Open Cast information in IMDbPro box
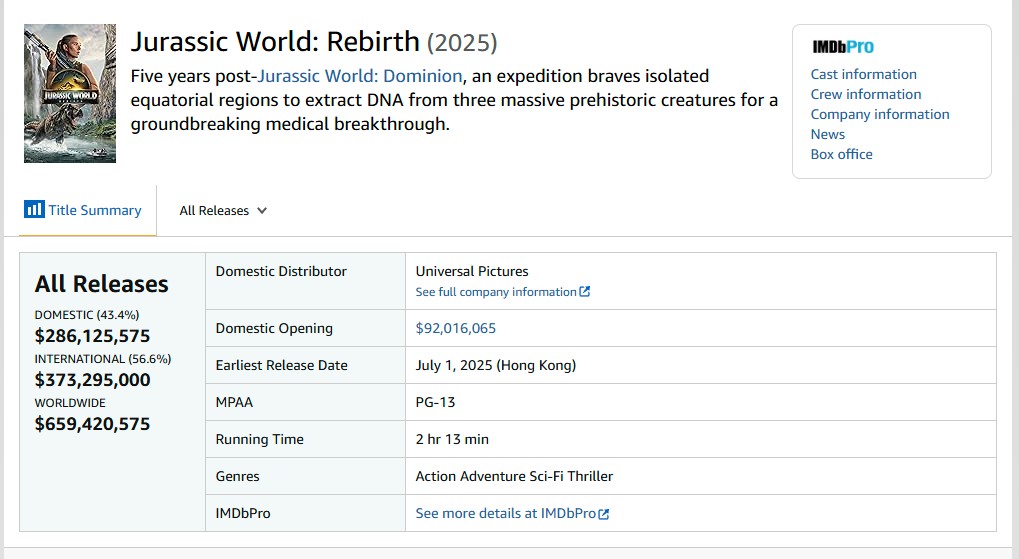Screen dimensions: 1019x559 863,74
